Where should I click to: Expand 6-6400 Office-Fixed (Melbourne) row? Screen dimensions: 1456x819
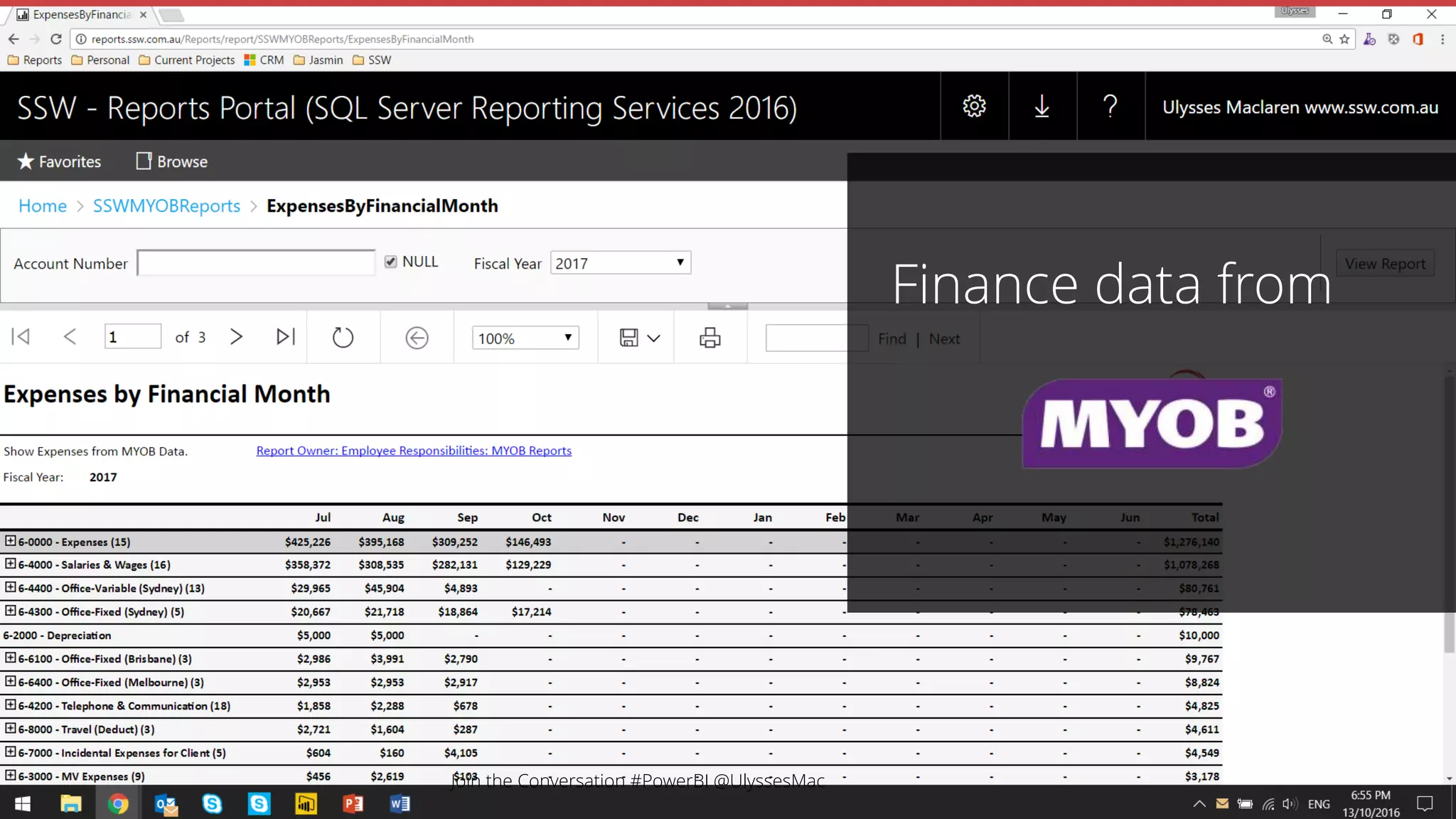click(x=10, y=681)
